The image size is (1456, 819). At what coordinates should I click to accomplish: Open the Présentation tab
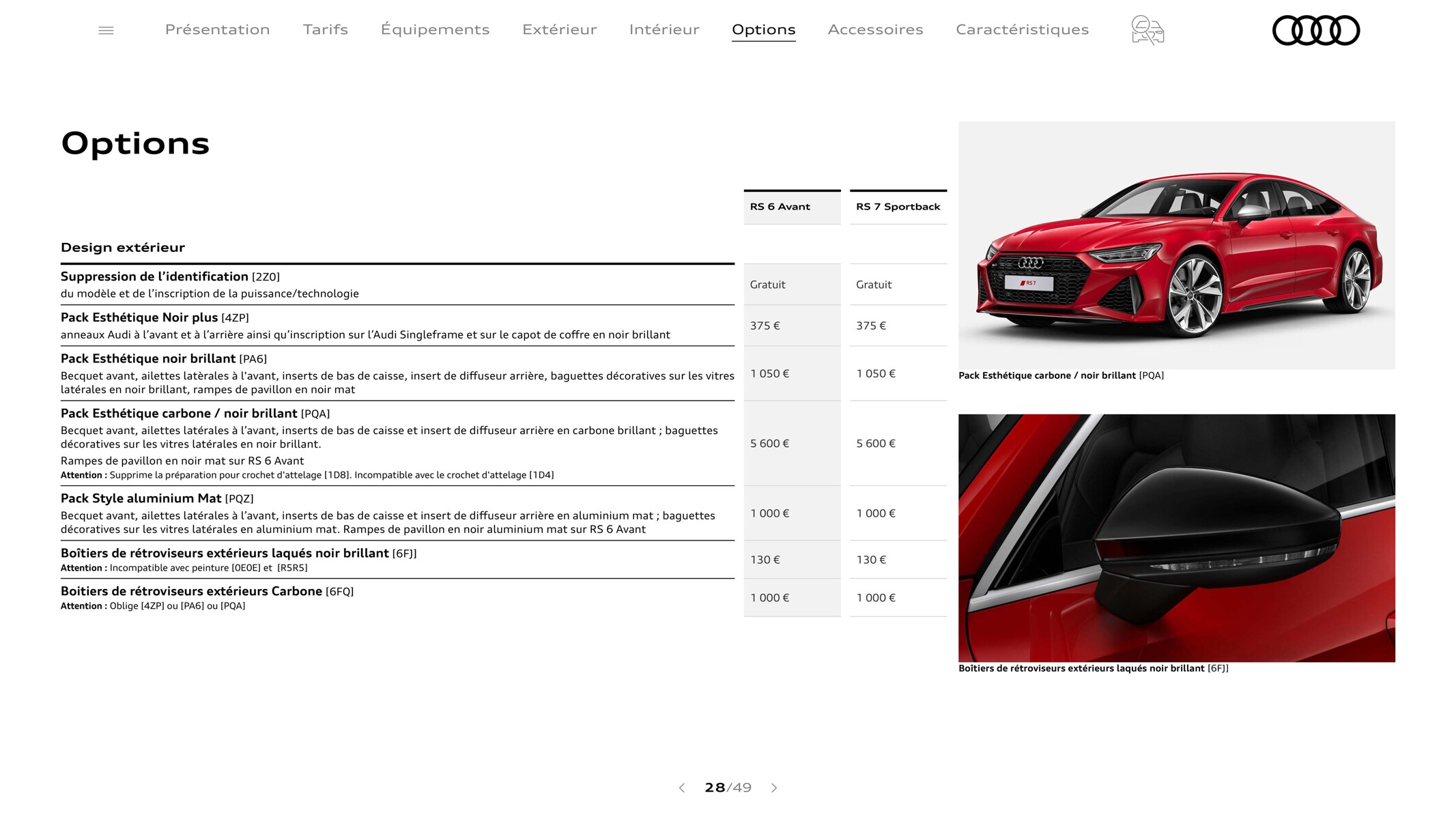217,29
